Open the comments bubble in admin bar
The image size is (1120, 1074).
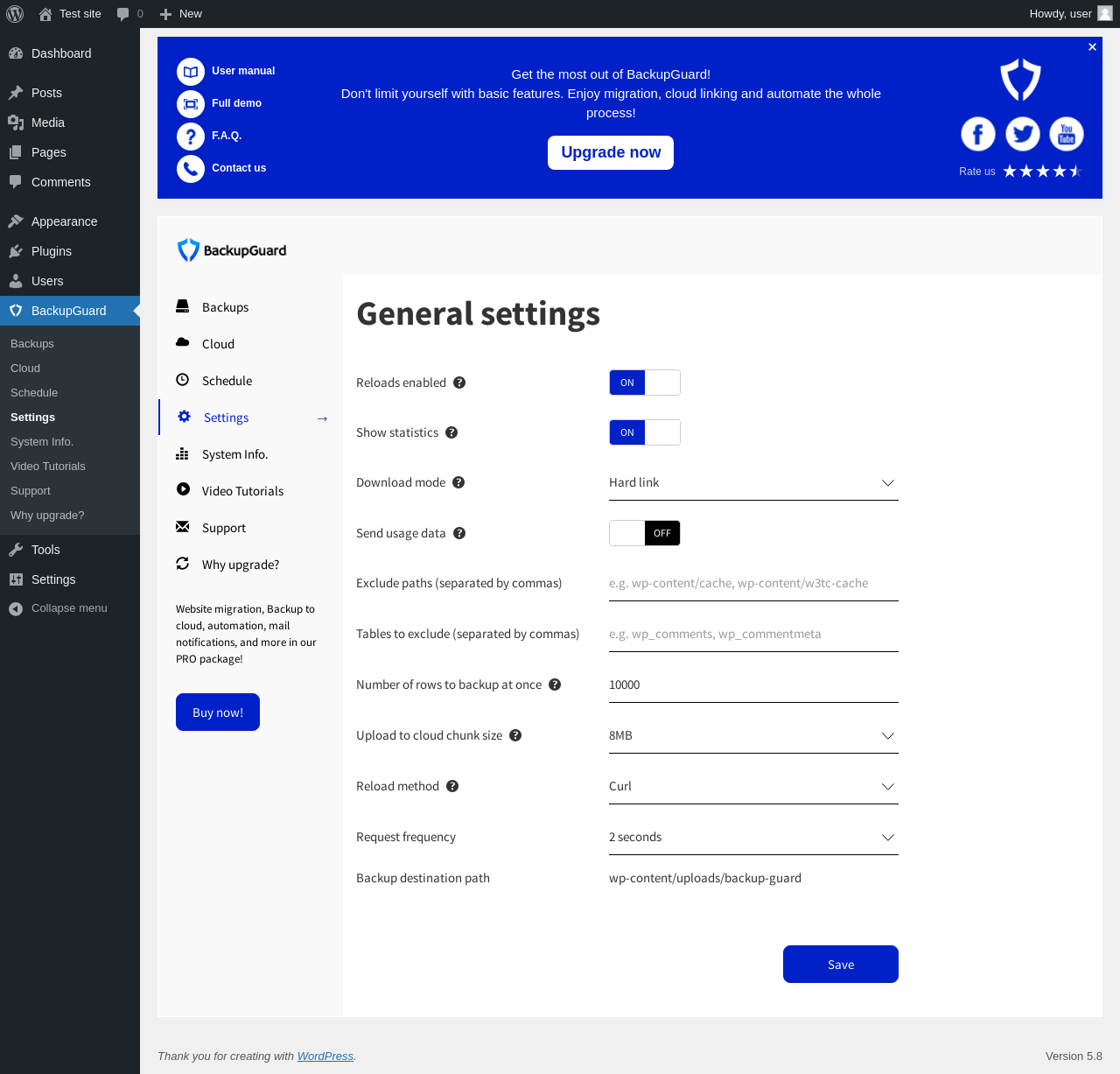[x=123, y=14]
